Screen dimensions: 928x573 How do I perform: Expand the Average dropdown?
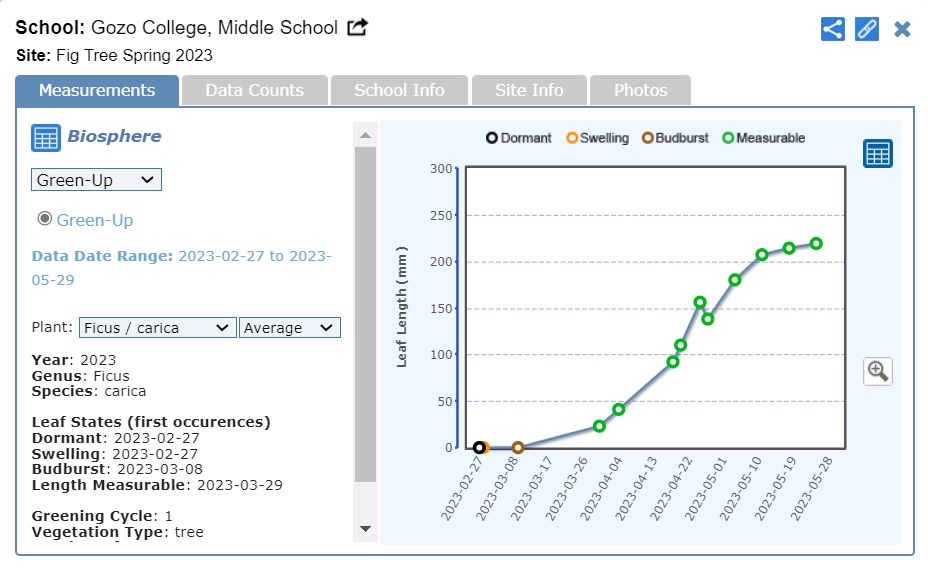coord(289,328)
